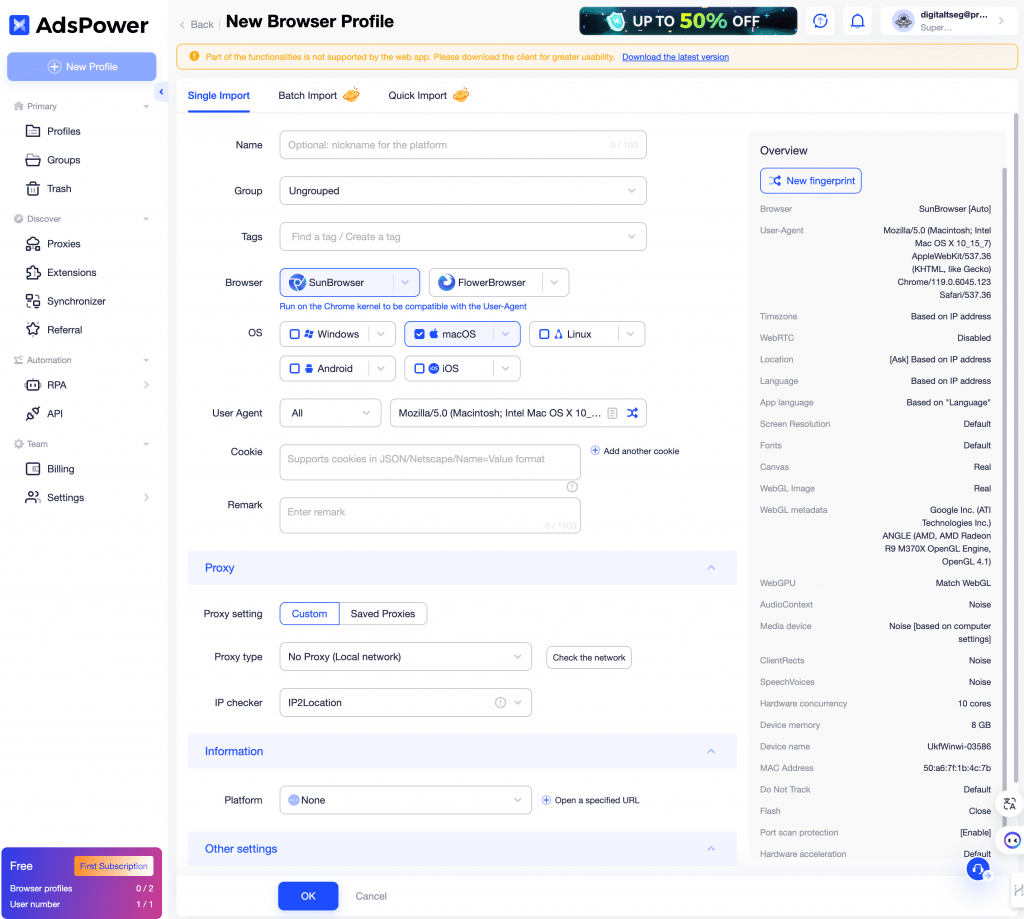Viewport: 1024px width, 919px height.
Task: Open Trash in sidebar
Action: [59, 189]
